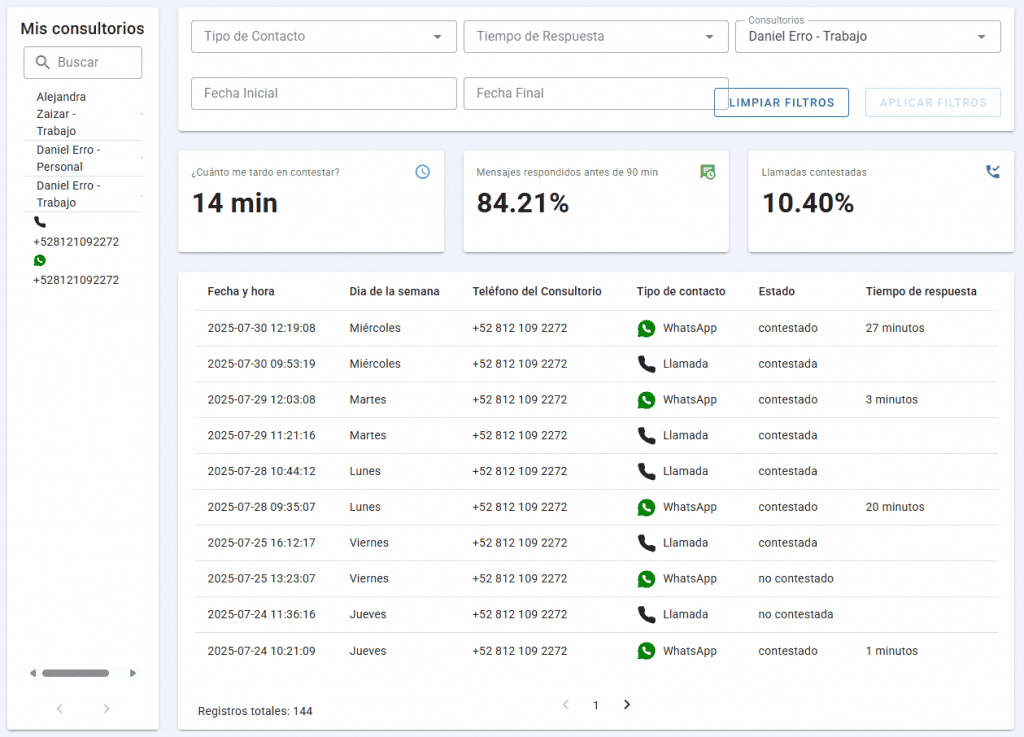This screenshot has width=1024, height=737.
Task: Go to next page of table records
Action: tap(627, 705)
